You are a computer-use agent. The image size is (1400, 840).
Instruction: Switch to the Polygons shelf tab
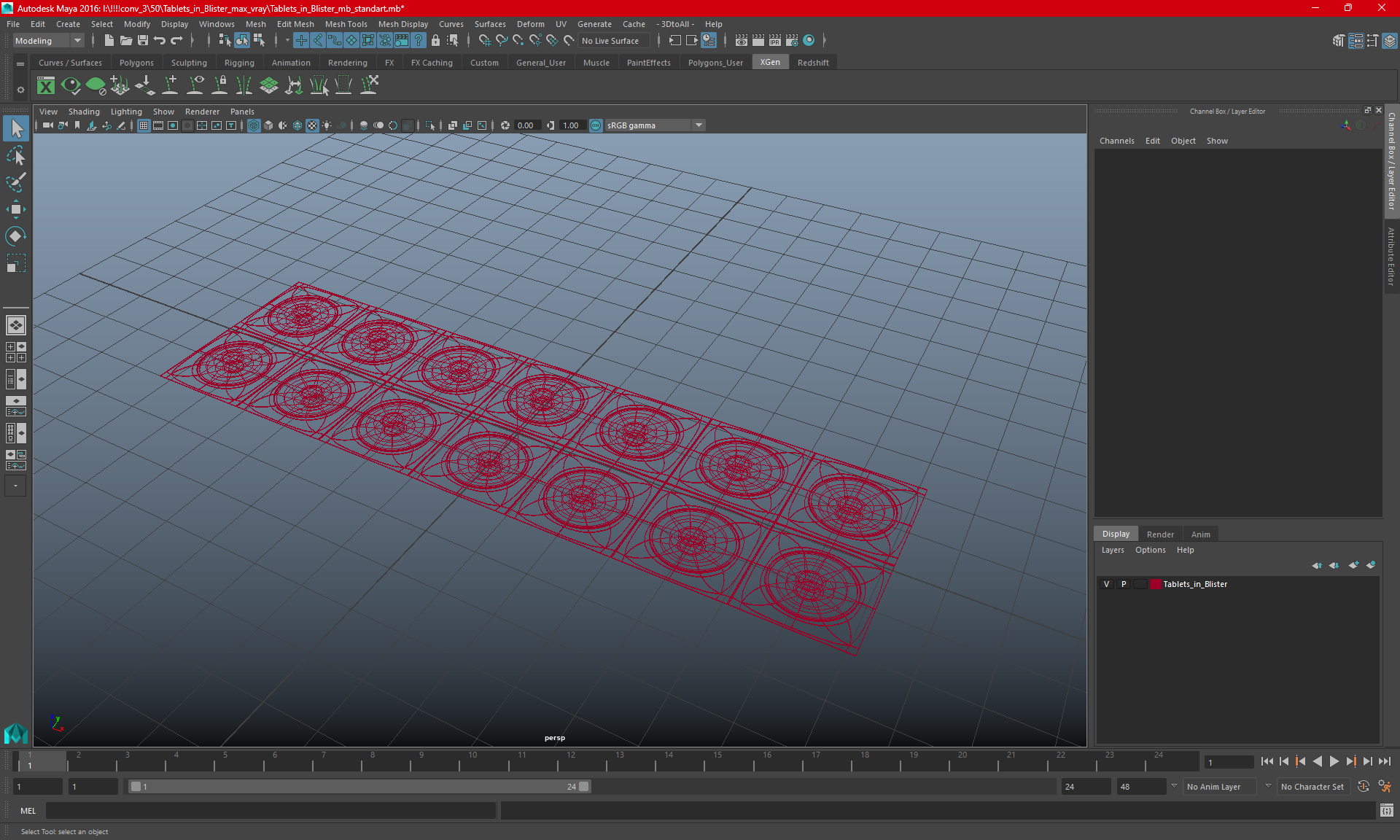[x=136, y=63]
